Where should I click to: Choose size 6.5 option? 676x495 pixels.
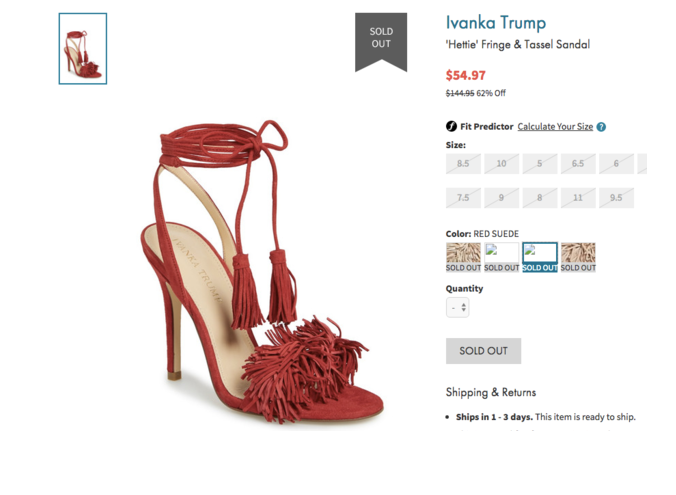[x=578, y=163]
